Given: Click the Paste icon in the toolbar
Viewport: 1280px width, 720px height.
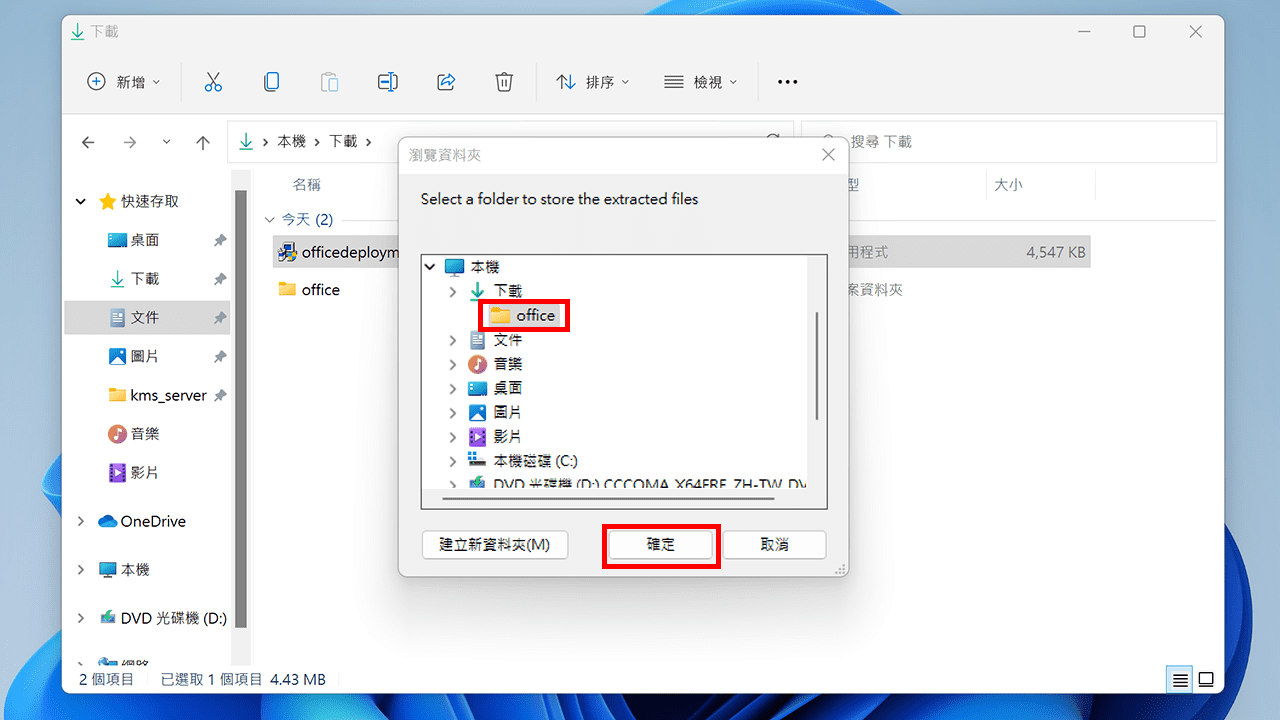Looking at the screenshot, I should [x=329, y=82].
